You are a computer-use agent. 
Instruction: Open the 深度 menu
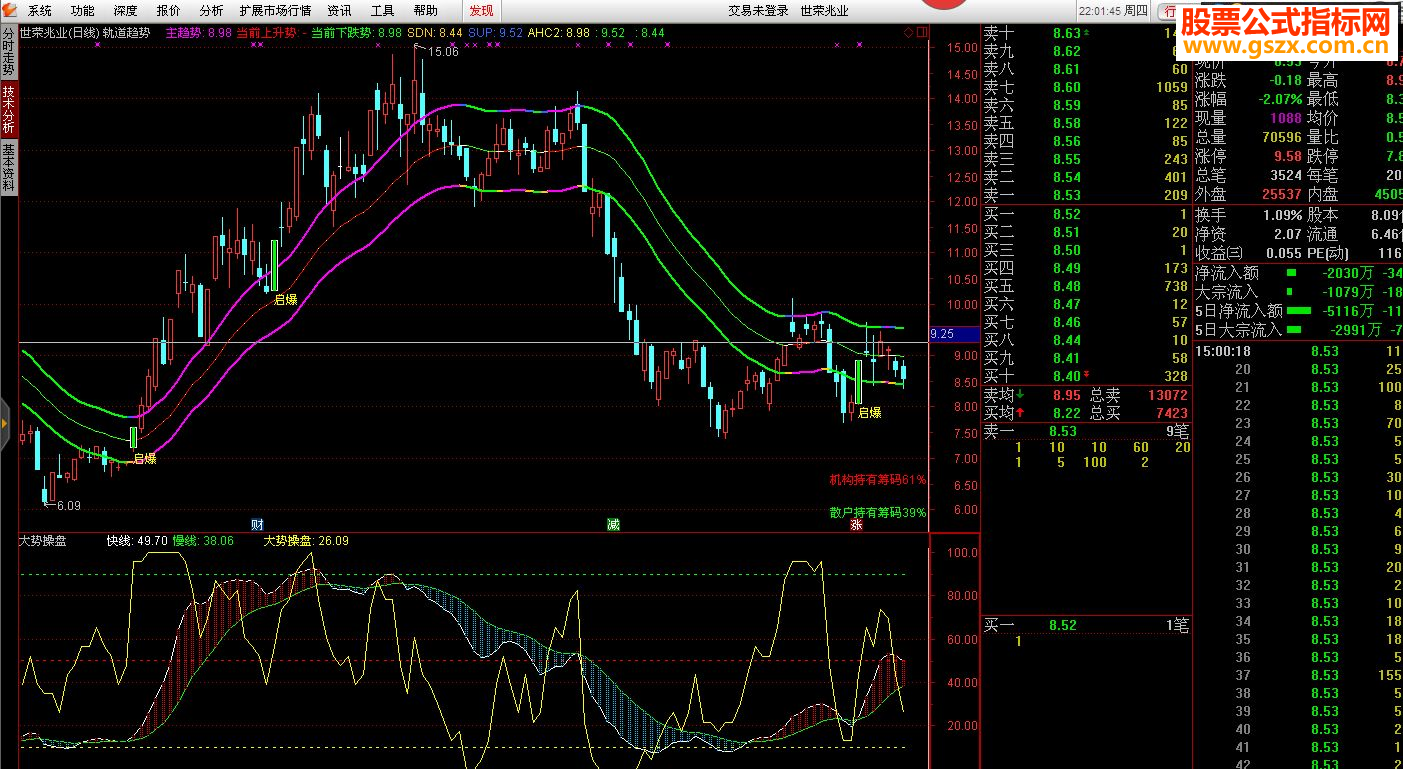pos(126,11)
